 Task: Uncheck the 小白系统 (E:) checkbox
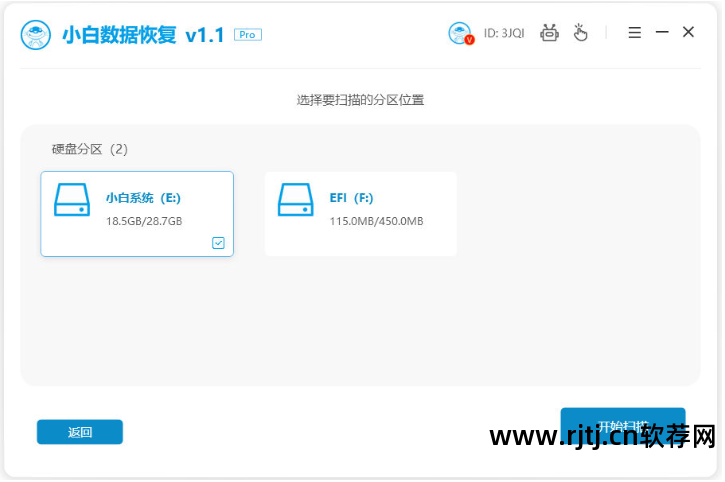tap(218, 243)
